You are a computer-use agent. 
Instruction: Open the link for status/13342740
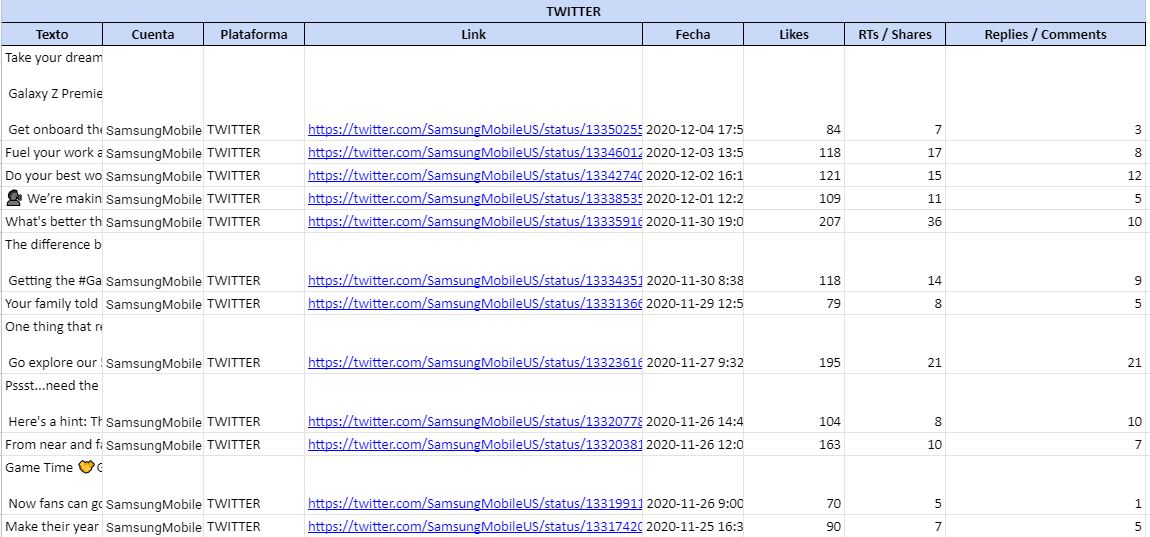[x=474, y=176]
